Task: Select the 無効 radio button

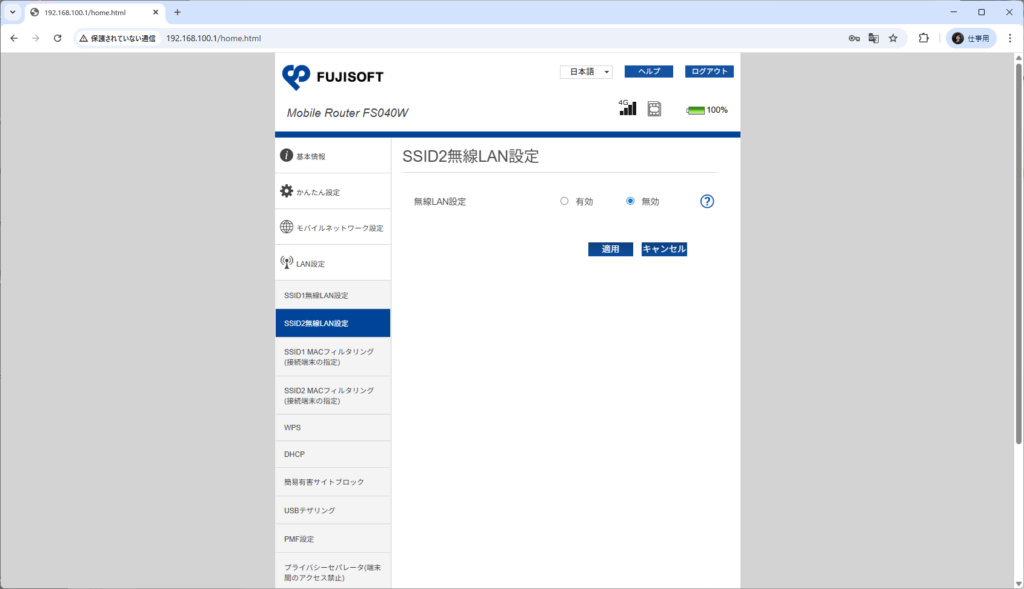Action: (x=630, y=201)
